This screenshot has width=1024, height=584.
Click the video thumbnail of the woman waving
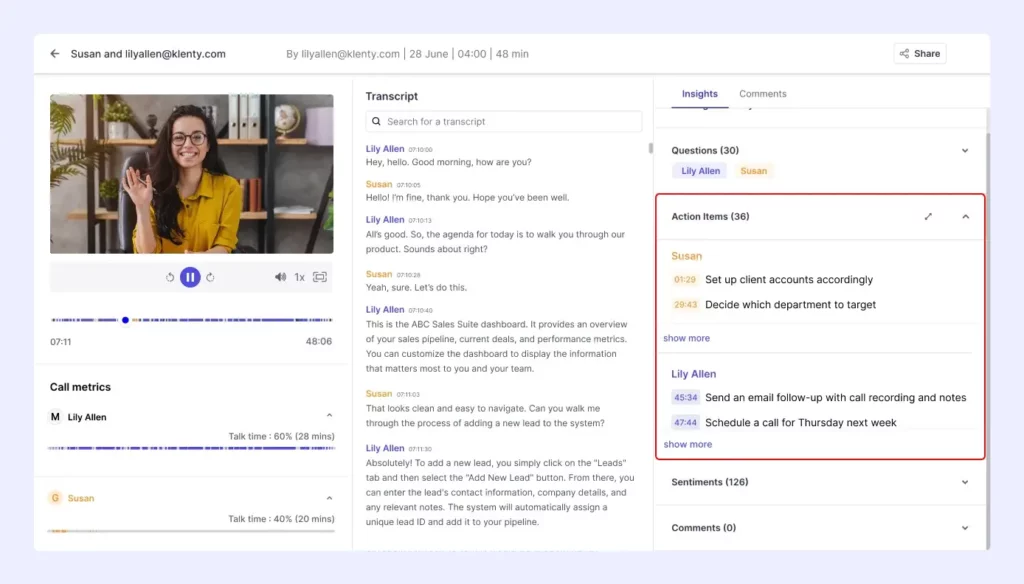191,174
